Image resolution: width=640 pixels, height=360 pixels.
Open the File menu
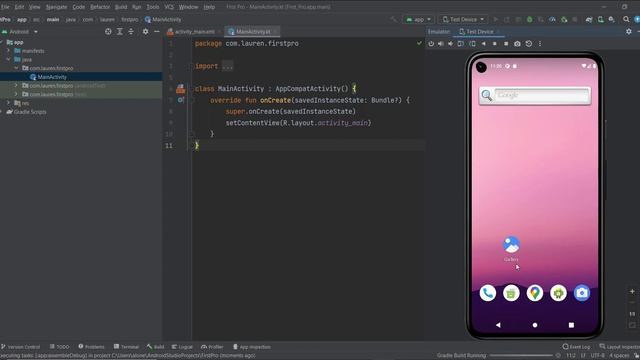(x=5, y=7)
